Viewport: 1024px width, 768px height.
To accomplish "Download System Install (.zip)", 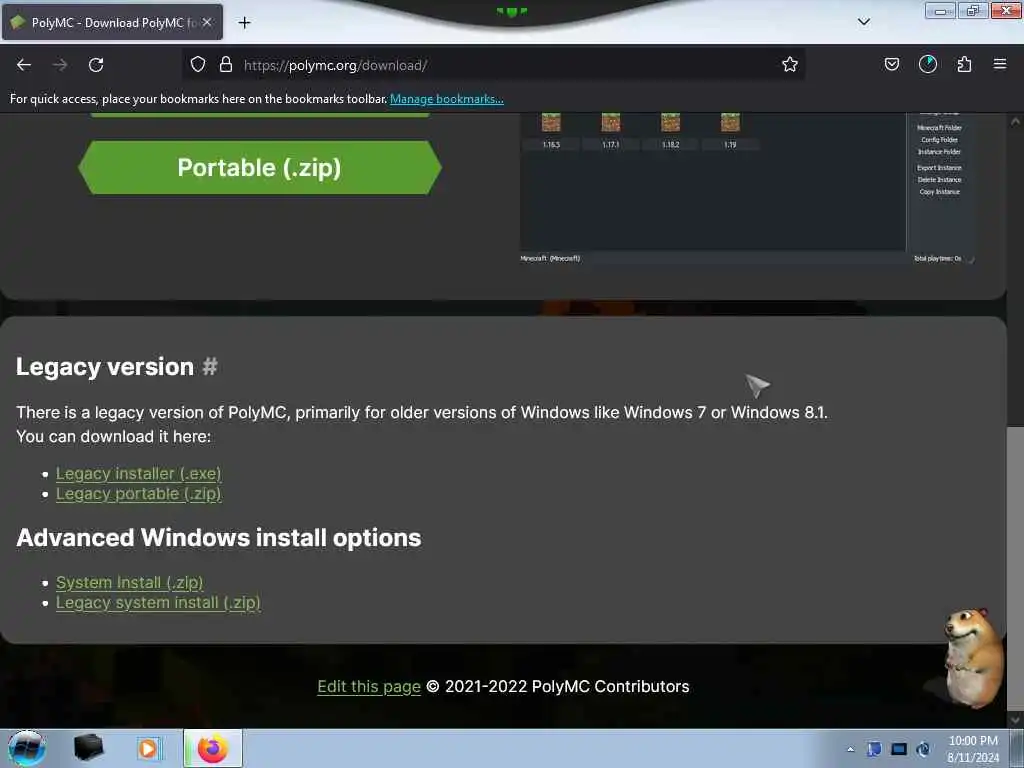I will point(129,583).
